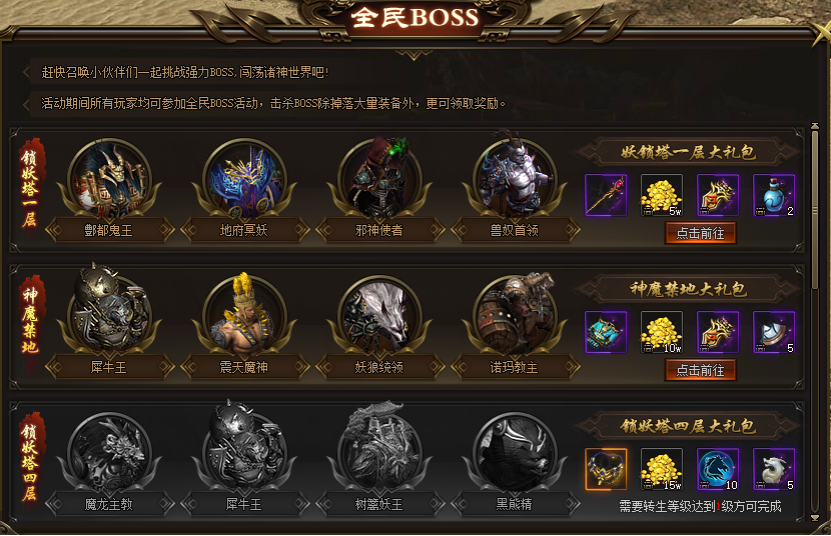Click the staff weapon reward icon

pos(606,195)
